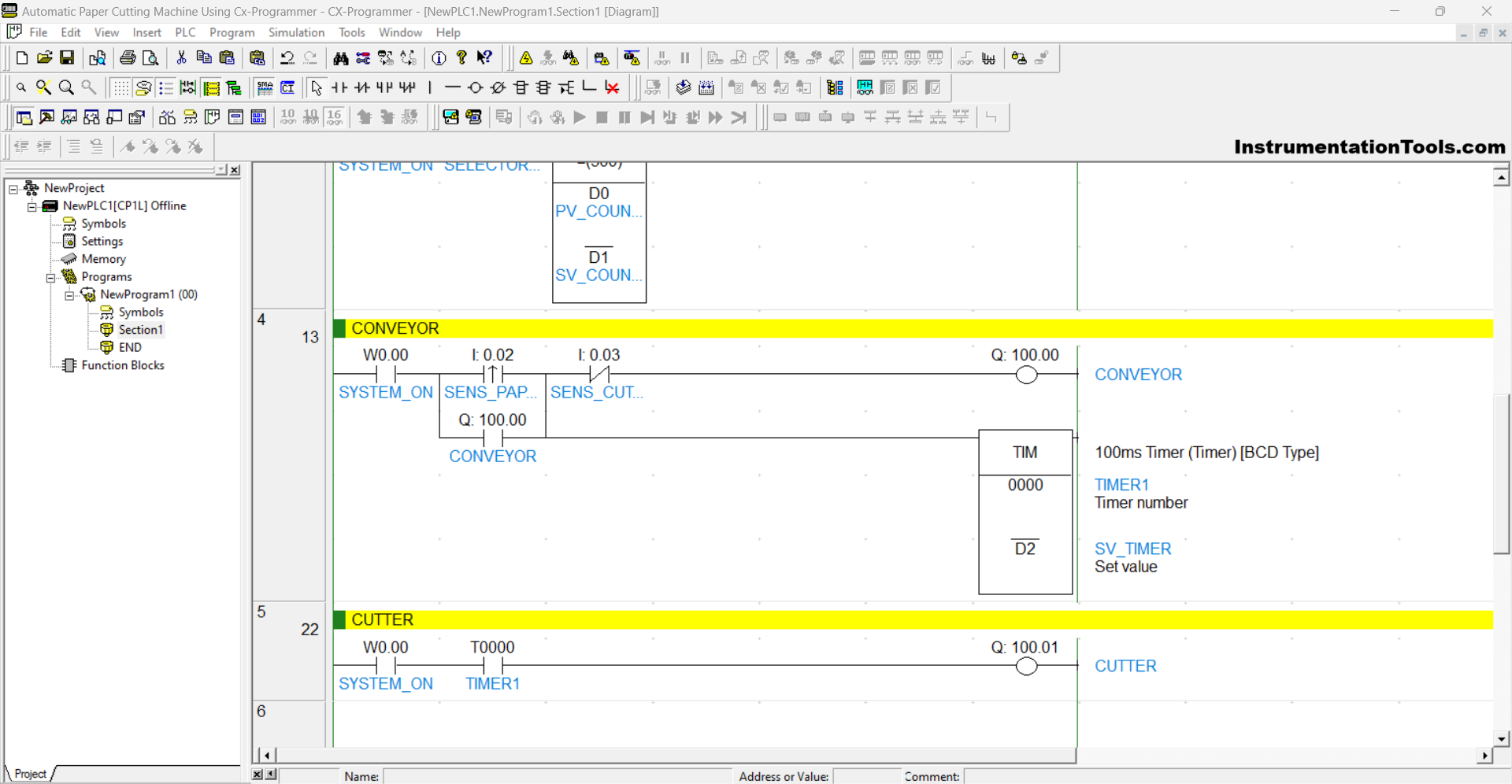Toggle the show properties button
The width and height of the screenshot is (1512, 784).
138,117
